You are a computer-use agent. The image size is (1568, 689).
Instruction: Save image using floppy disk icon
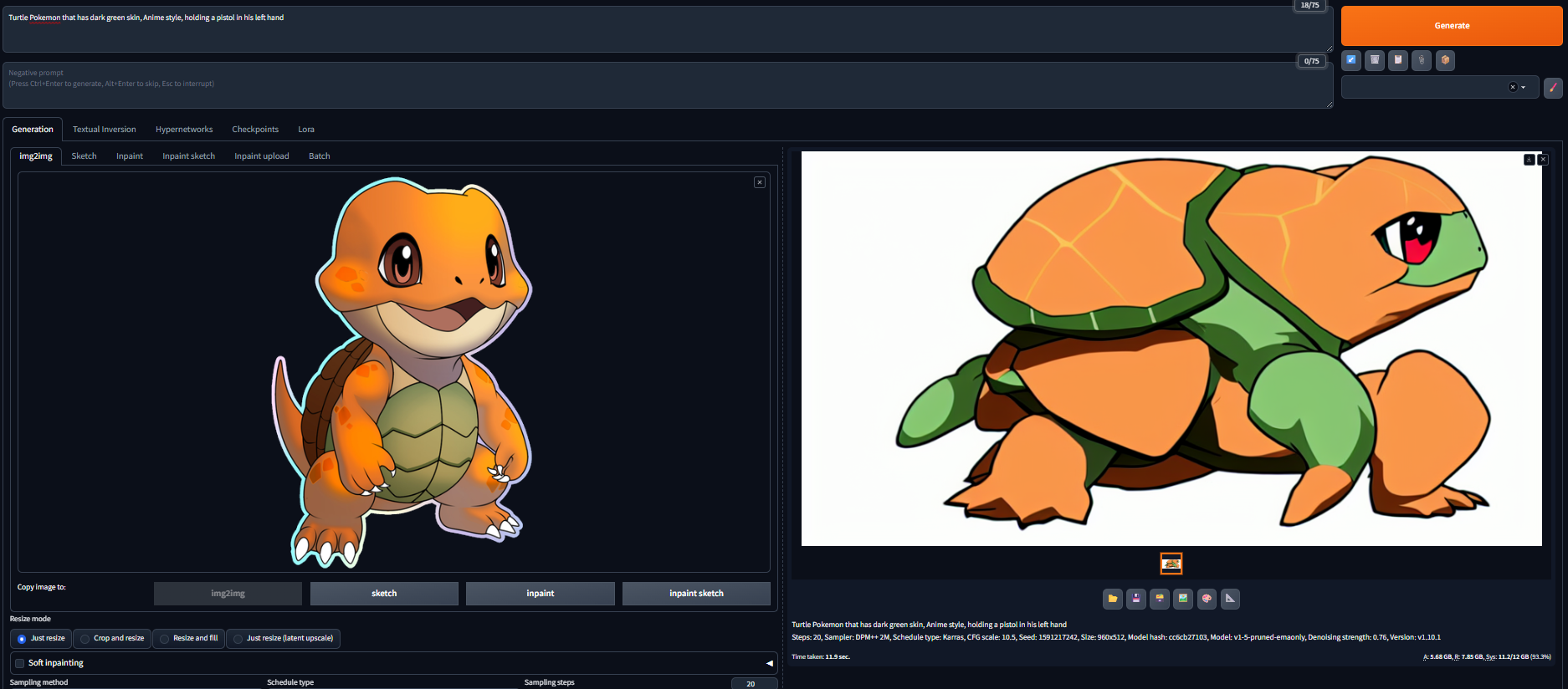1135,598
